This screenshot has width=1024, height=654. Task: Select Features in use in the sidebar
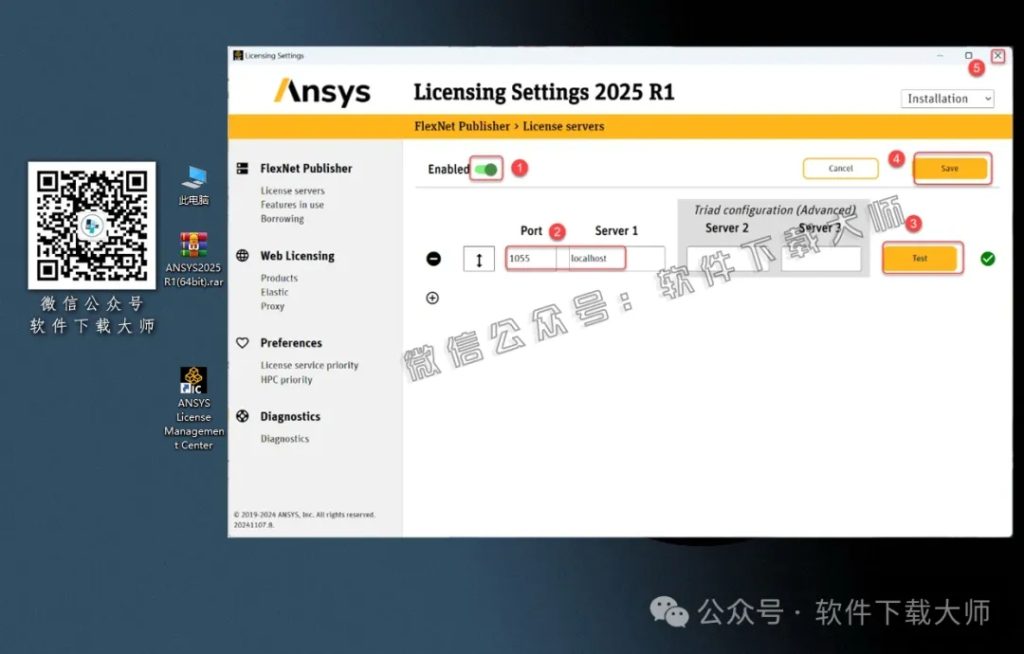point(287,206)
